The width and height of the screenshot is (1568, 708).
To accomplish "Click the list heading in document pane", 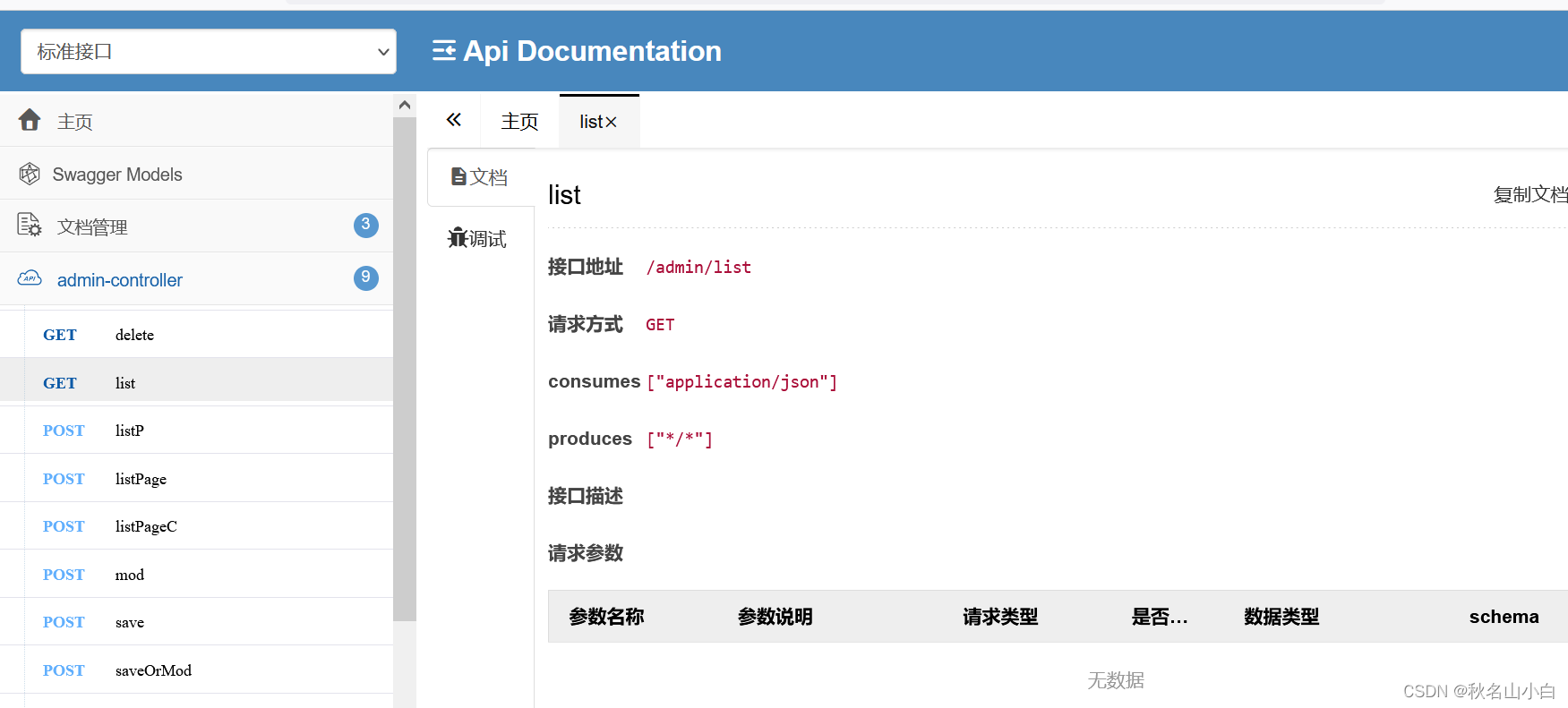I will [x=564, y=194].
